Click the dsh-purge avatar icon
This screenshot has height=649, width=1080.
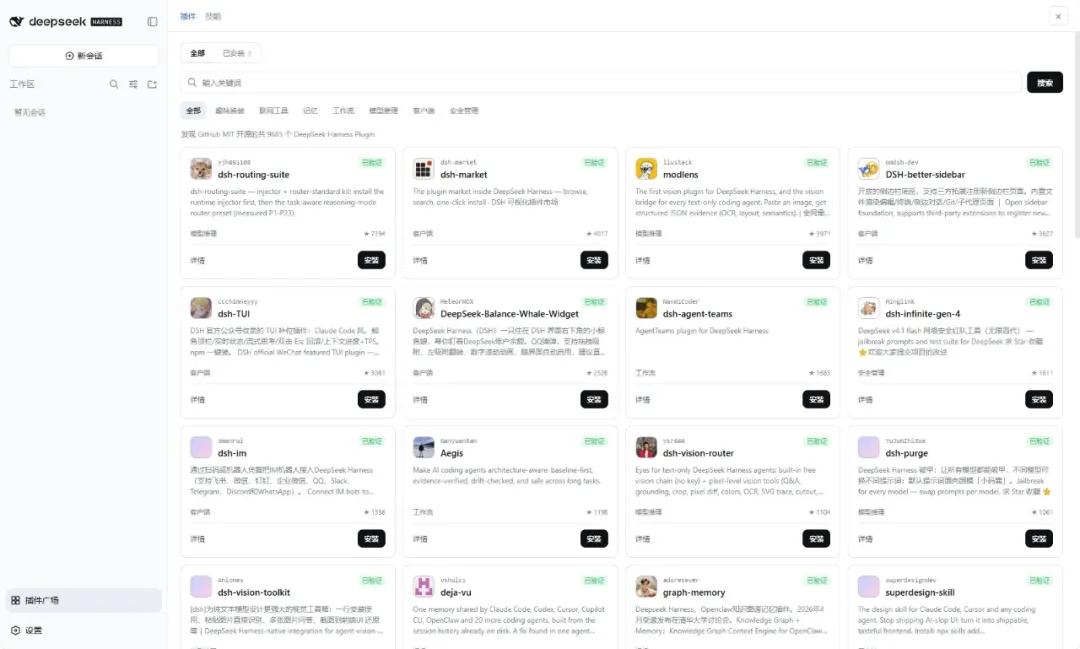coord(869,447)
